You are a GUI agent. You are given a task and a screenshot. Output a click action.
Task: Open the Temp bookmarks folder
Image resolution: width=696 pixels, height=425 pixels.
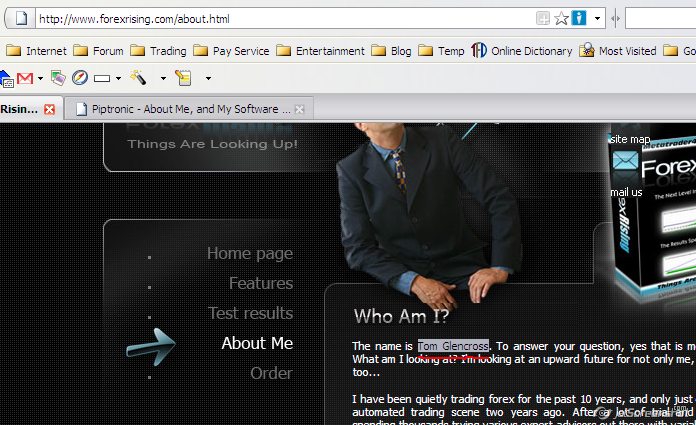(x=441, y=51)
